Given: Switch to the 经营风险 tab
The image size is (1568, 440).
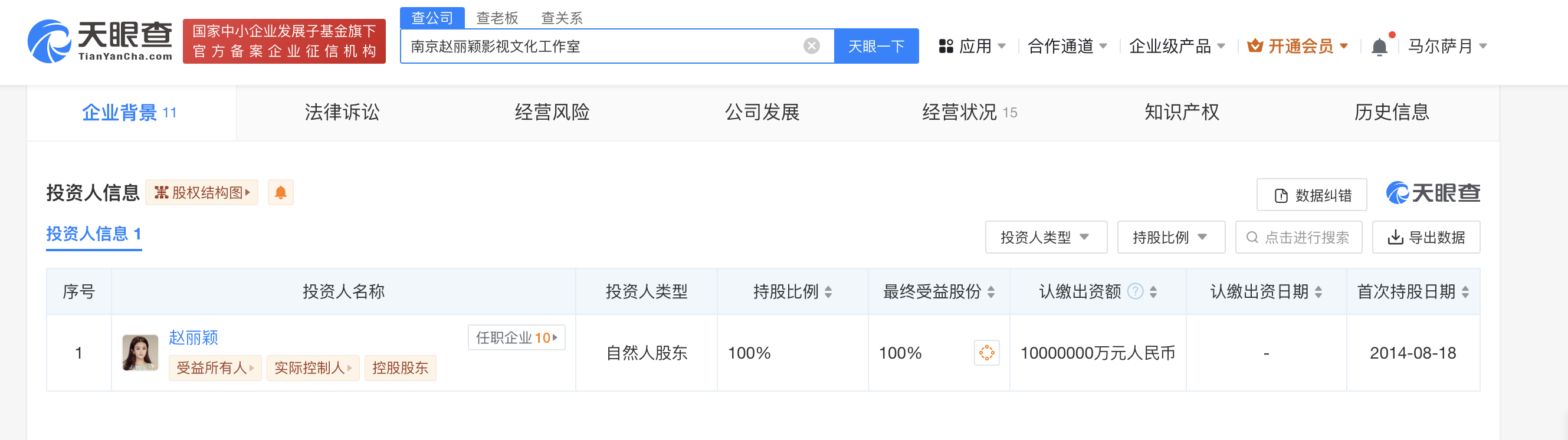Looking at the screenshot, I should pyautogui.click(x=552, y=113).
